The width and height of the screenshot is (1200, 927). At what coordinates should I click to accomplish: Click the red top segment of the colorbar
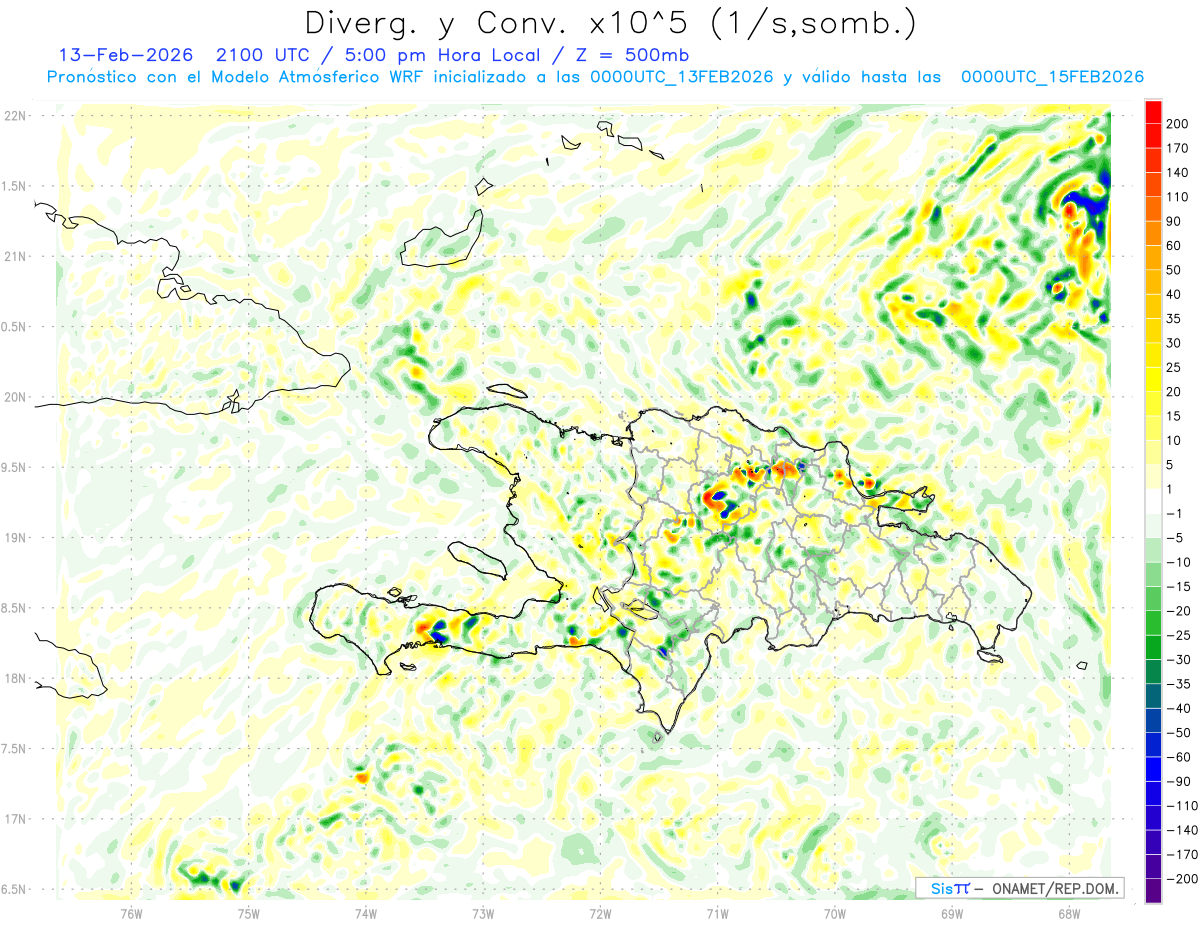[1153, 112]
